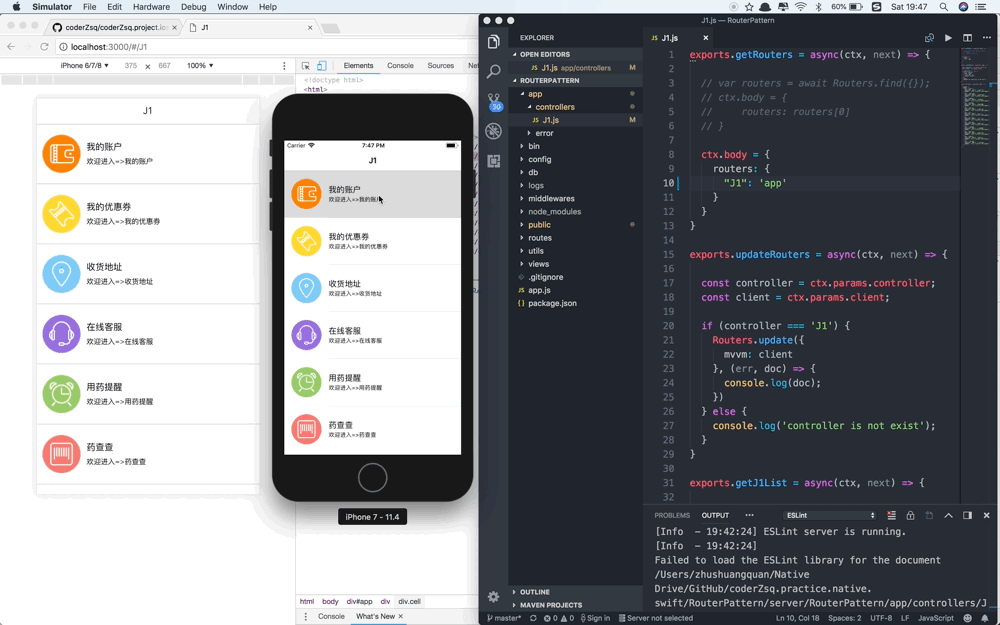Expand the node_modules folder
This screenshot has width=1000, height=625.
tap(576, 212)
